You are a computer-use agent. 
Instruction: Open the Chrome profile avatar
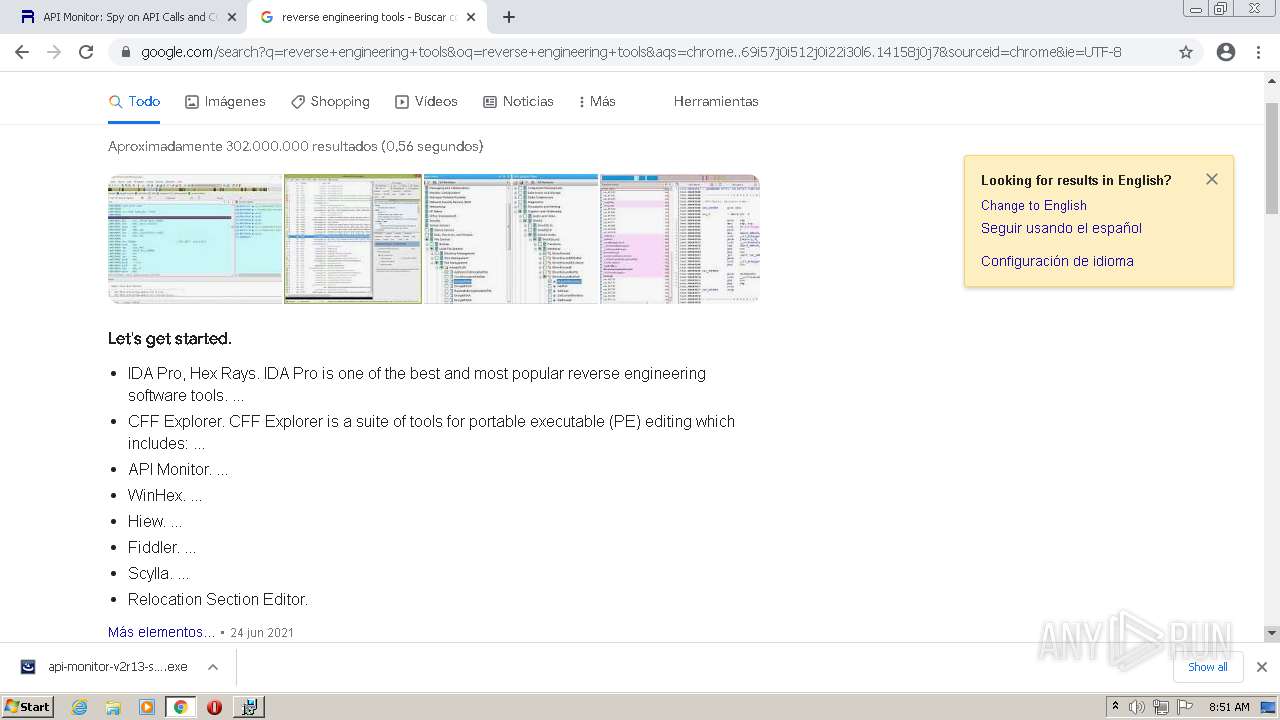click(1226, 52)
